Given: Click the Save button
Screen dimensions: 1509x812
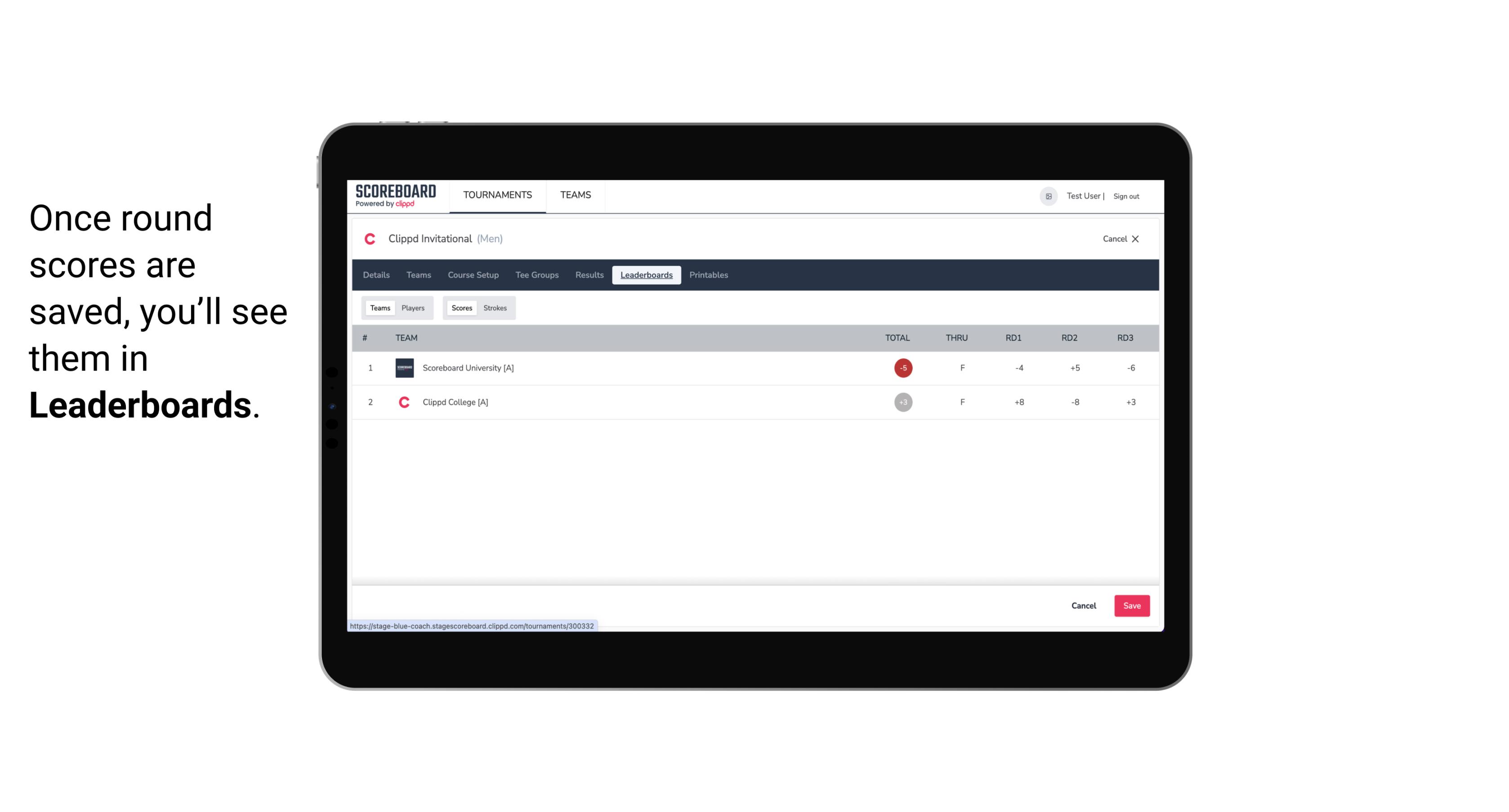Looking at the screenshot, I should (1131, 605).
